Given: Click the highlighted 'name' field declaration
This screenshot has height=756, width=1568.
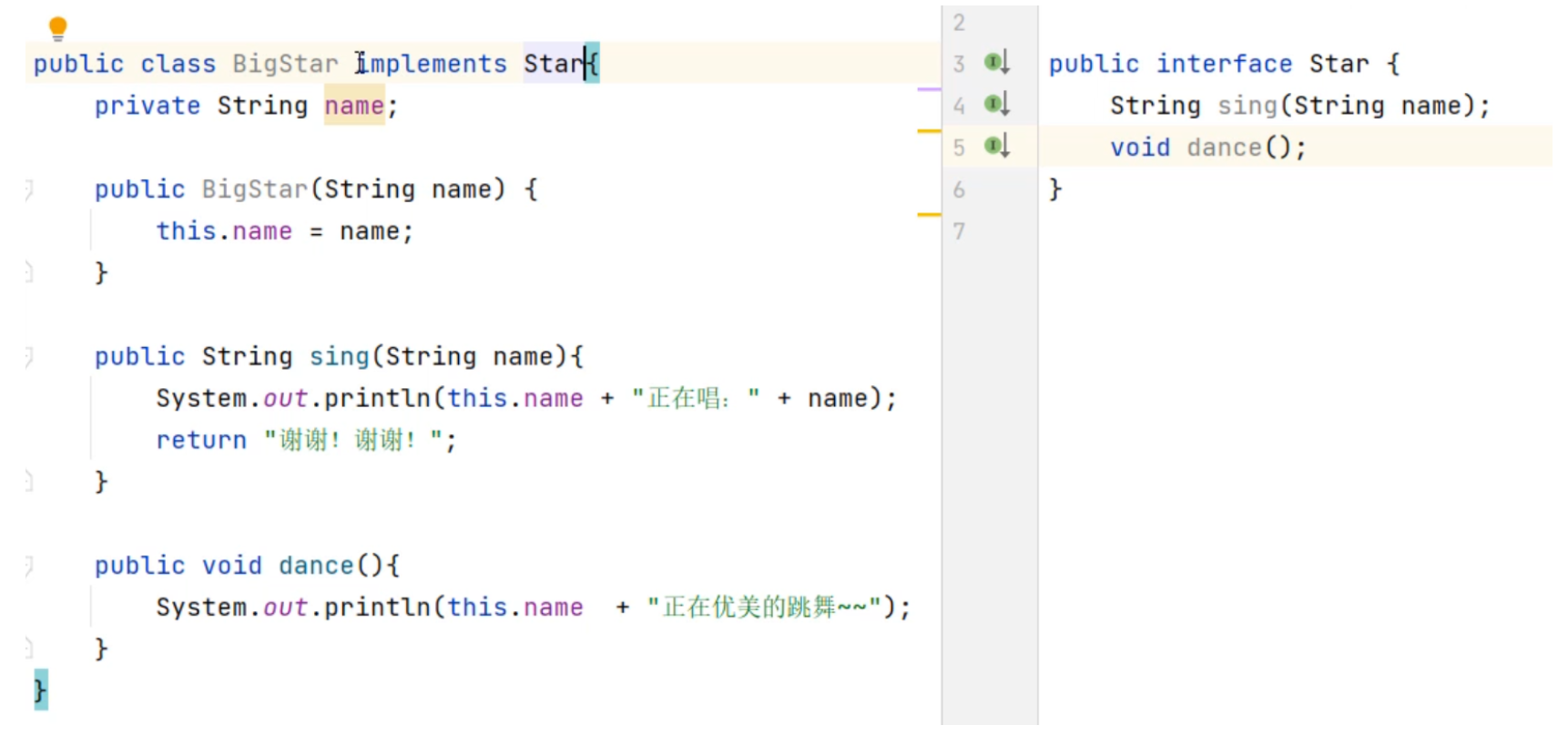Looking at the screenshot, I should click(x=354, y=106).
